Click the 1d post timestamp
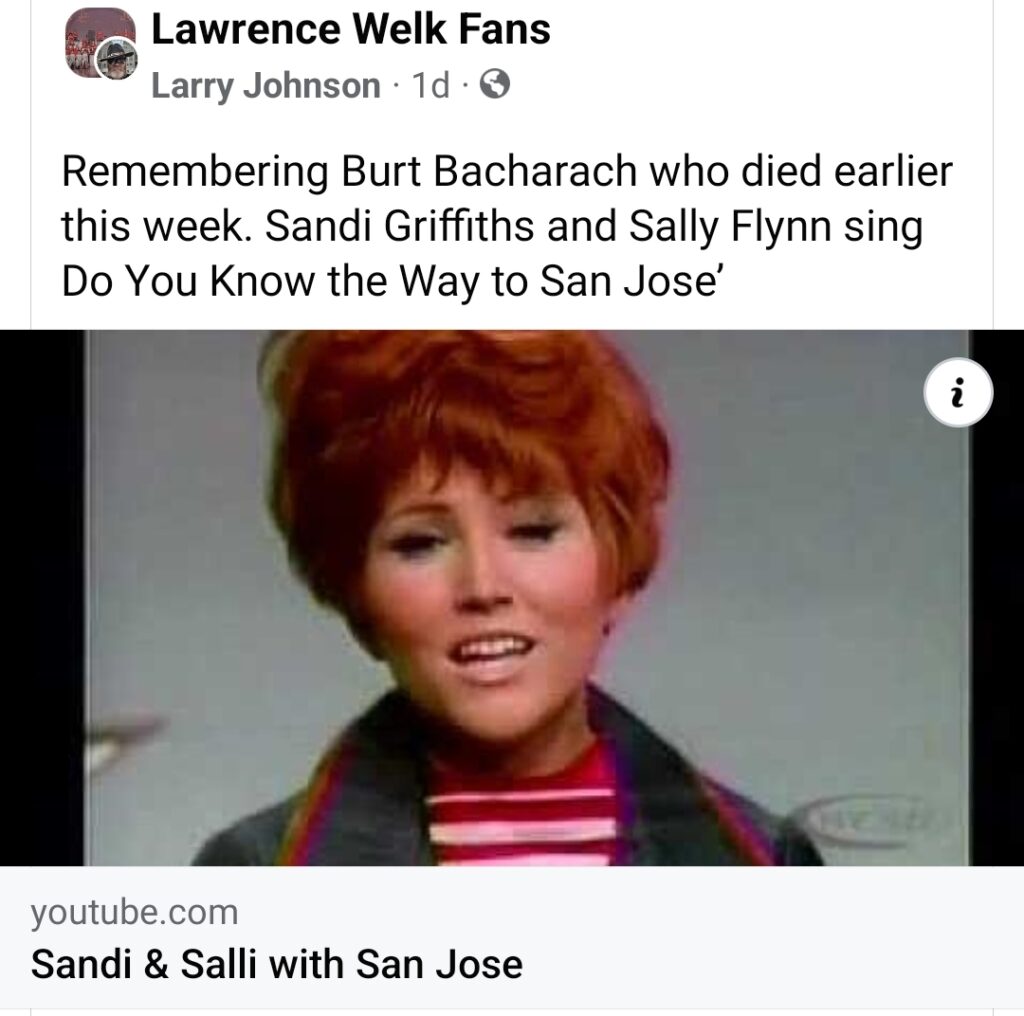1024x1016 pixels. click(430, 85)
